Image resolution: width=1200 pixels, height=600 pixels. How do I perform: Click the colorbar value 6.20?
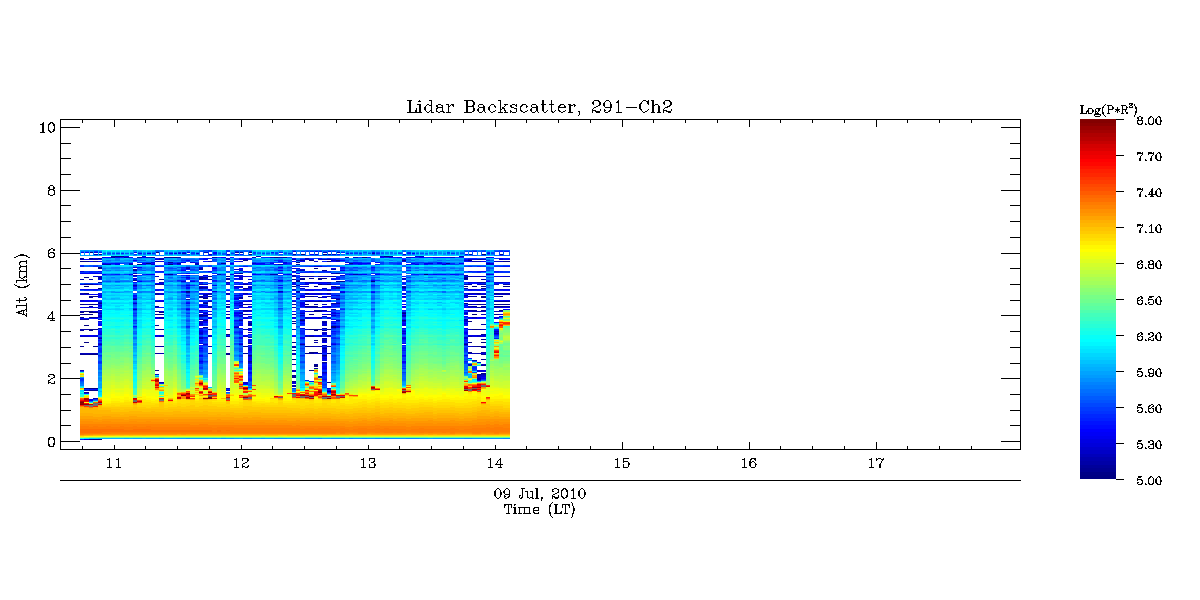[1150, 337]
